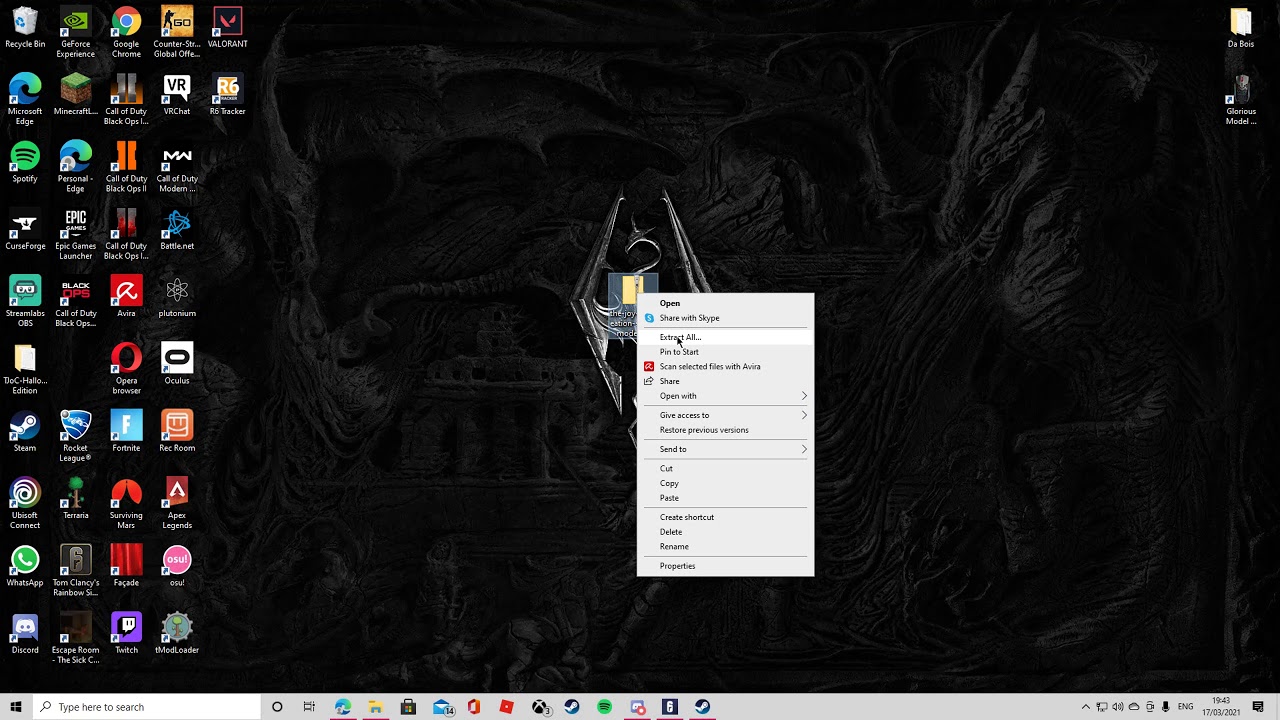Open Task View on the taskbar
The height and width of the screenshot is (720, 1280).
(x=309, y=707)
